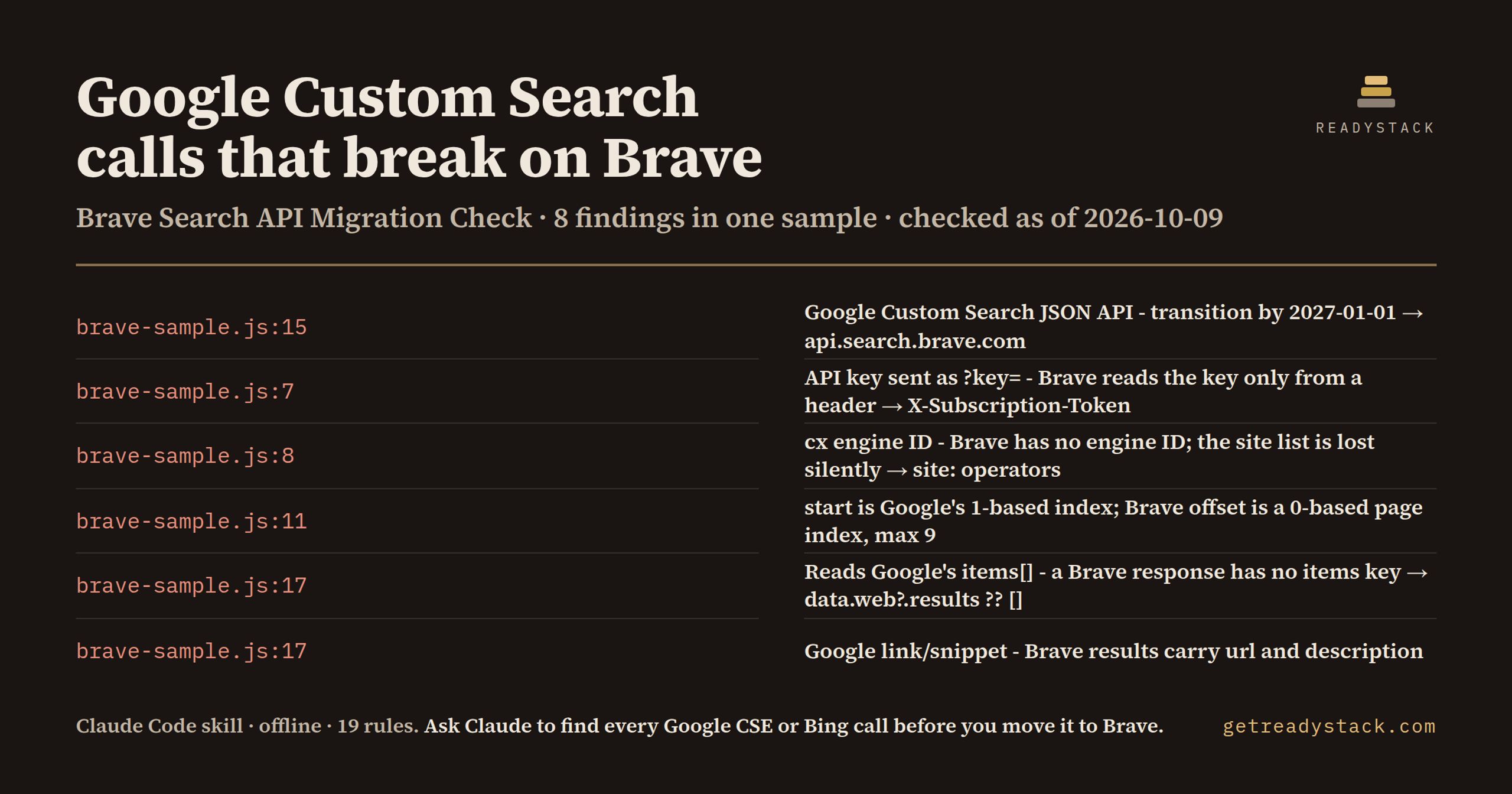Click the API key X-Subscription-Token finding
Screen dimensions: 1512x794
[x=1083, y=391]
